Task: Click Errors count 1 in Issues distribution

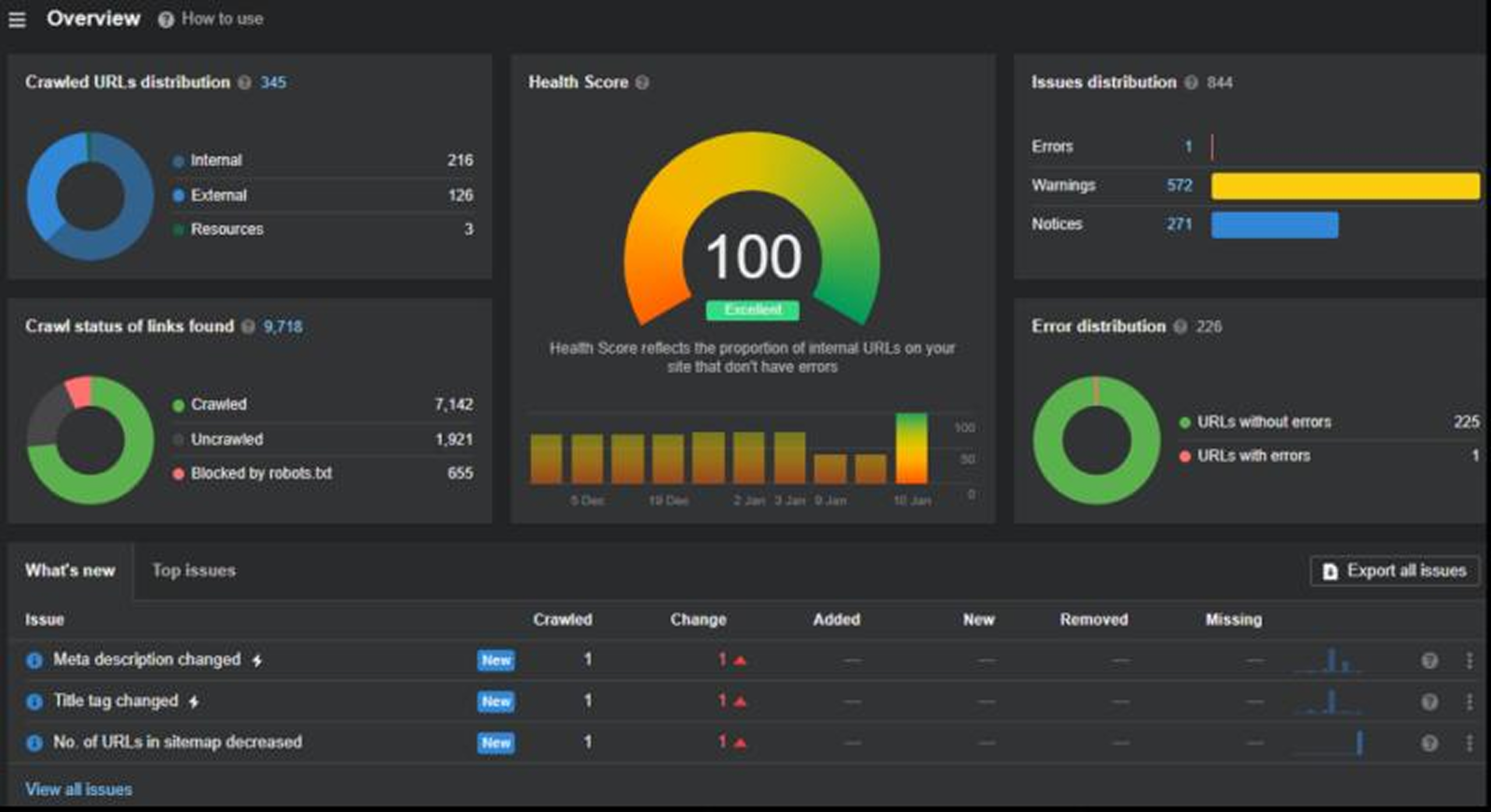Action: [1188, 147]
